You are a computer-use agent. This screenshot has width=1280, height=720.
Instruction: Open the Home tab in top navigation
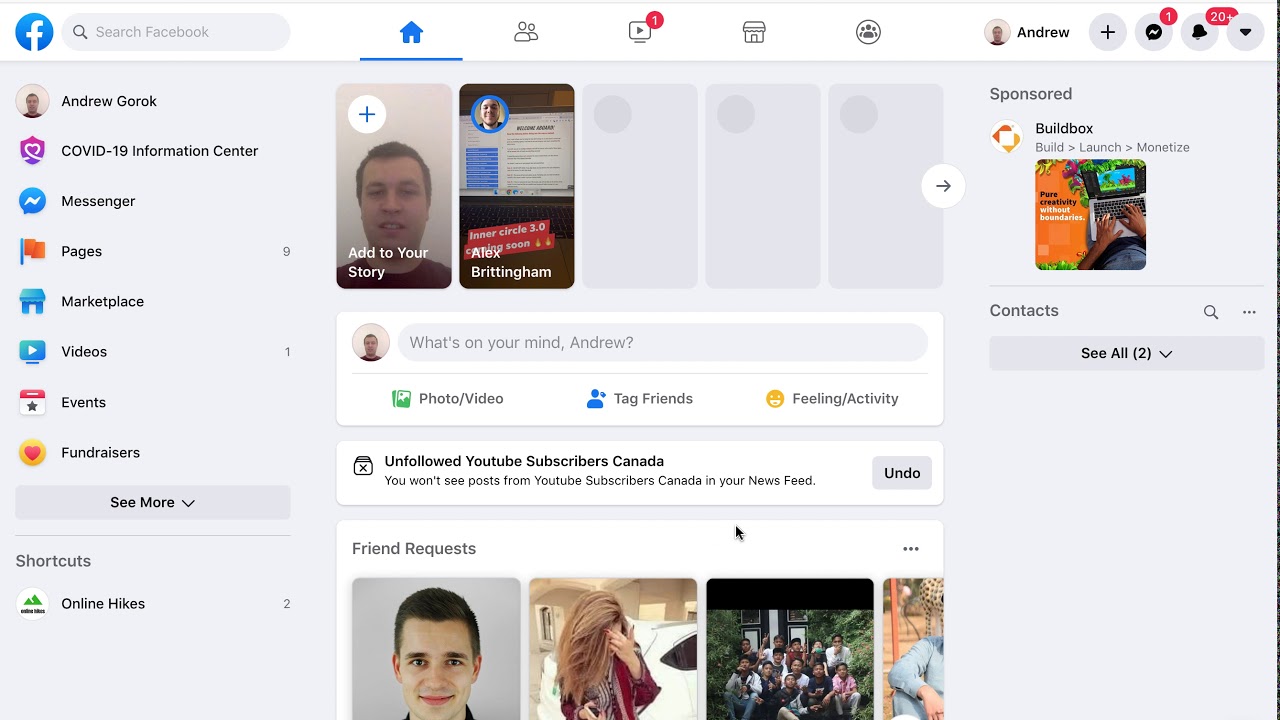411,32
